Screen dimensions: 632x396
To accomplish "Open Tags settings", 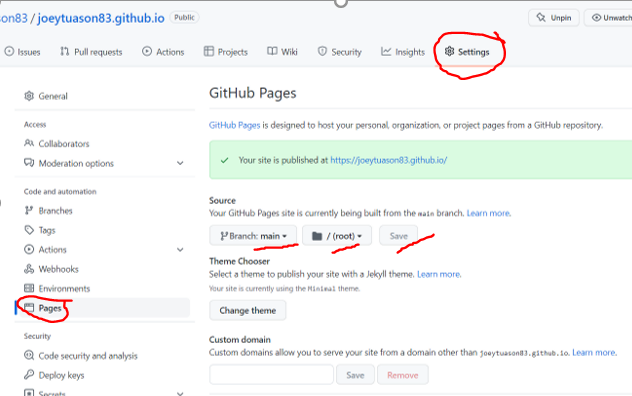I will pos(47,230).
